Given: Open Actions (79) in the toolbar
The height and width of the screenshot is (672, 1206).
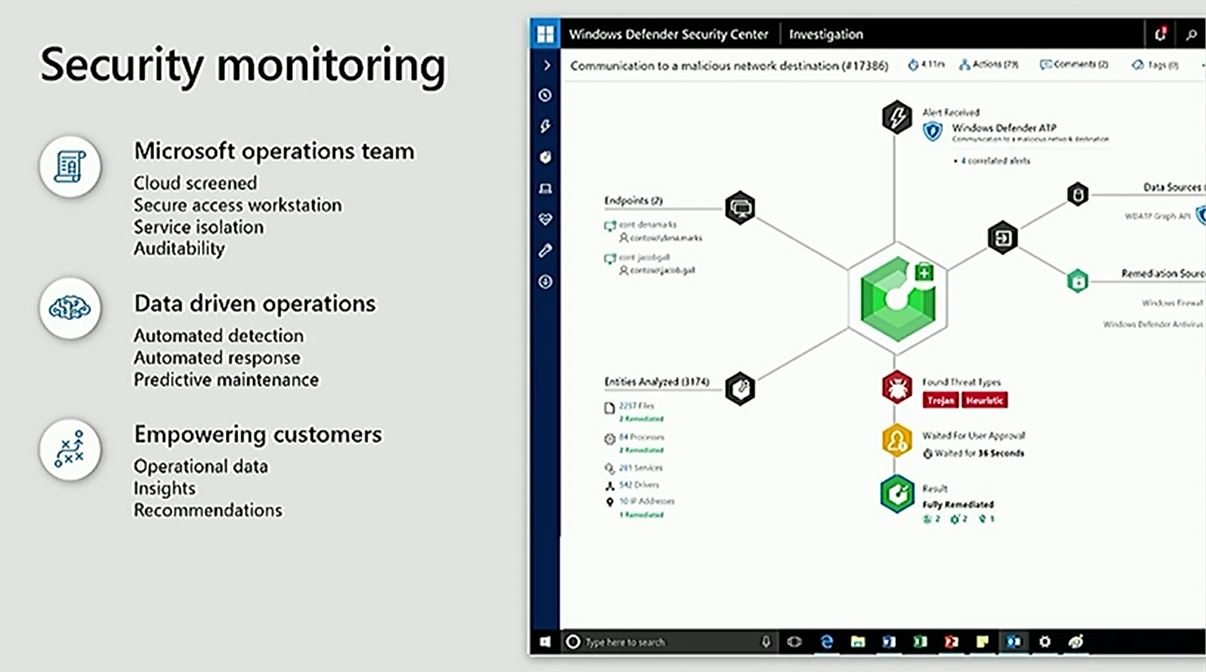Looking at the screenshot, I should 988,64.
